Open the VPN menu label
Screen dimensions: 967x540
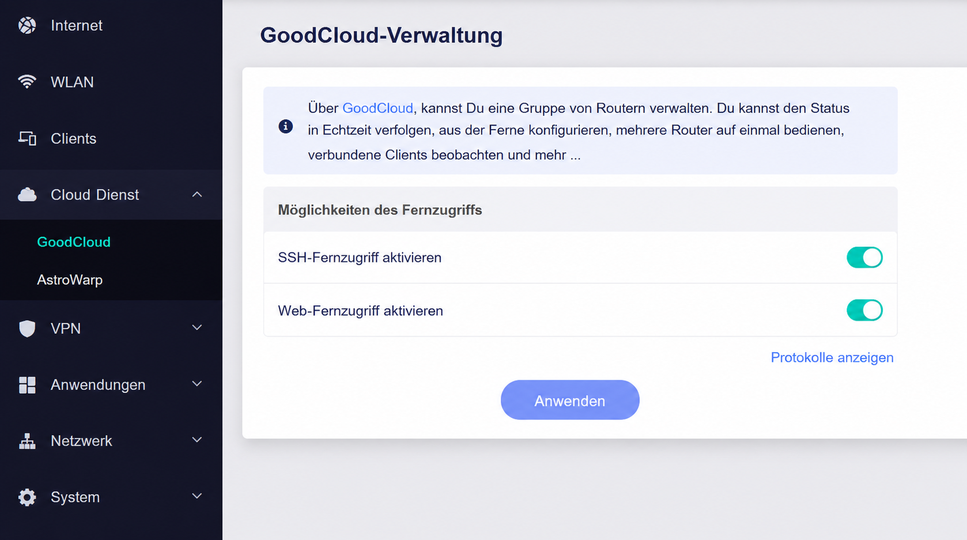[65, 329]
